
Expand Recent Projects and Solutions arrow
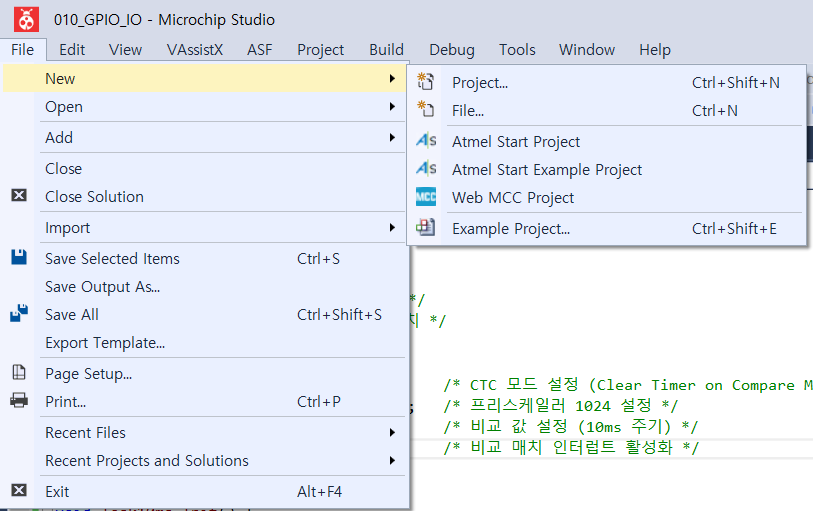(x=393, y=460)
